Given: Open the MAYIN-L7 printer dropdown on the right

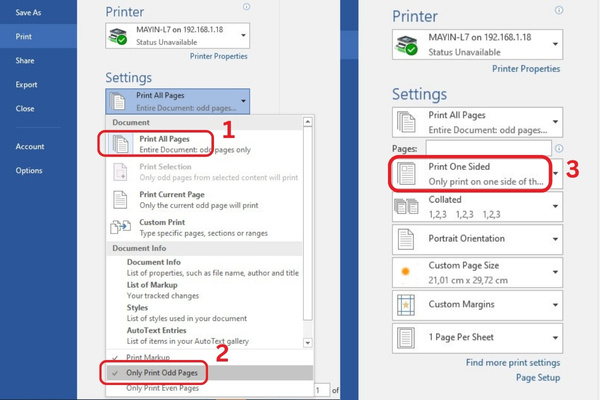Looking at the screenshot, I should coord(553,46).
